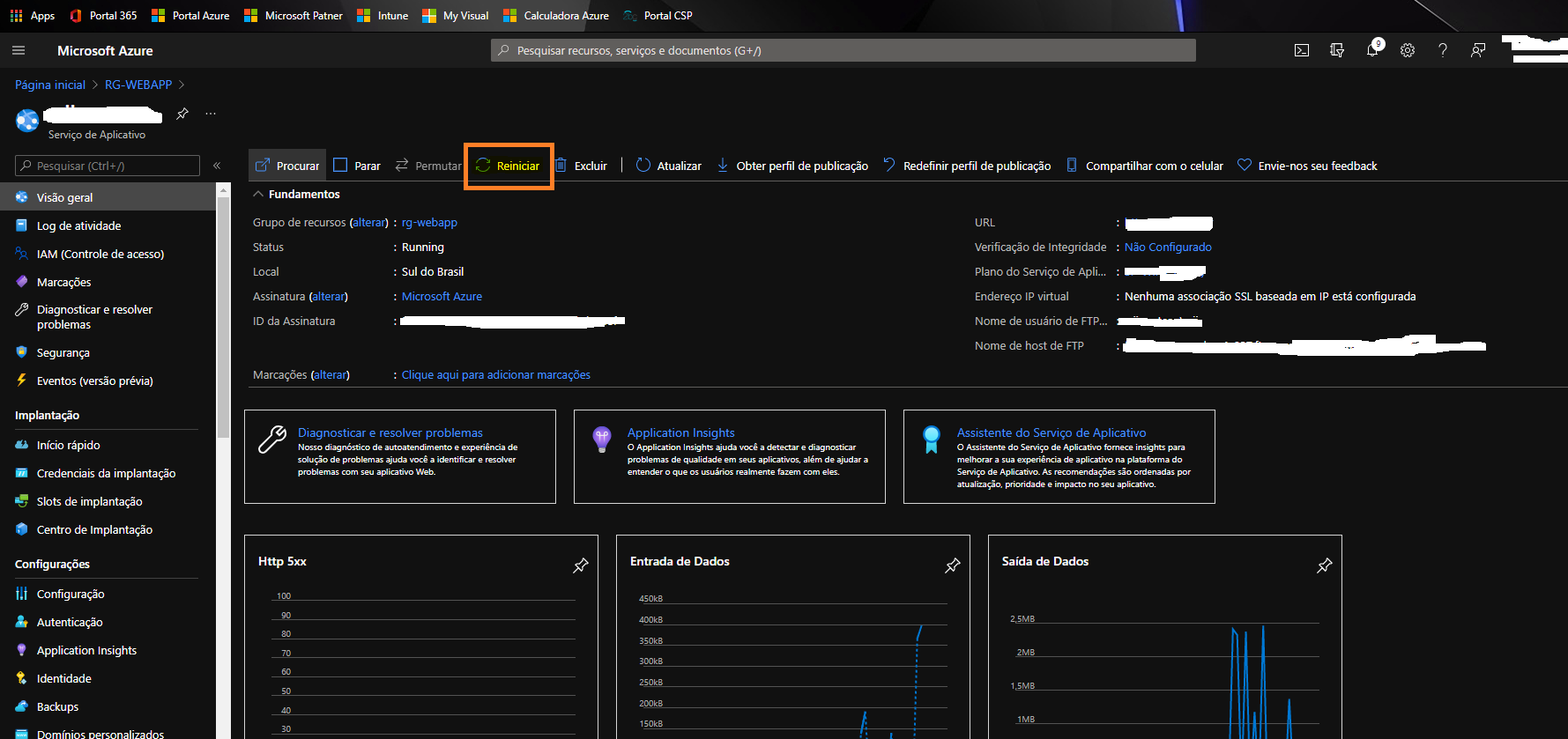Click Compartilhar com o celular
This screenshot has width=1568, height=739.
(x=1144, y=166)
